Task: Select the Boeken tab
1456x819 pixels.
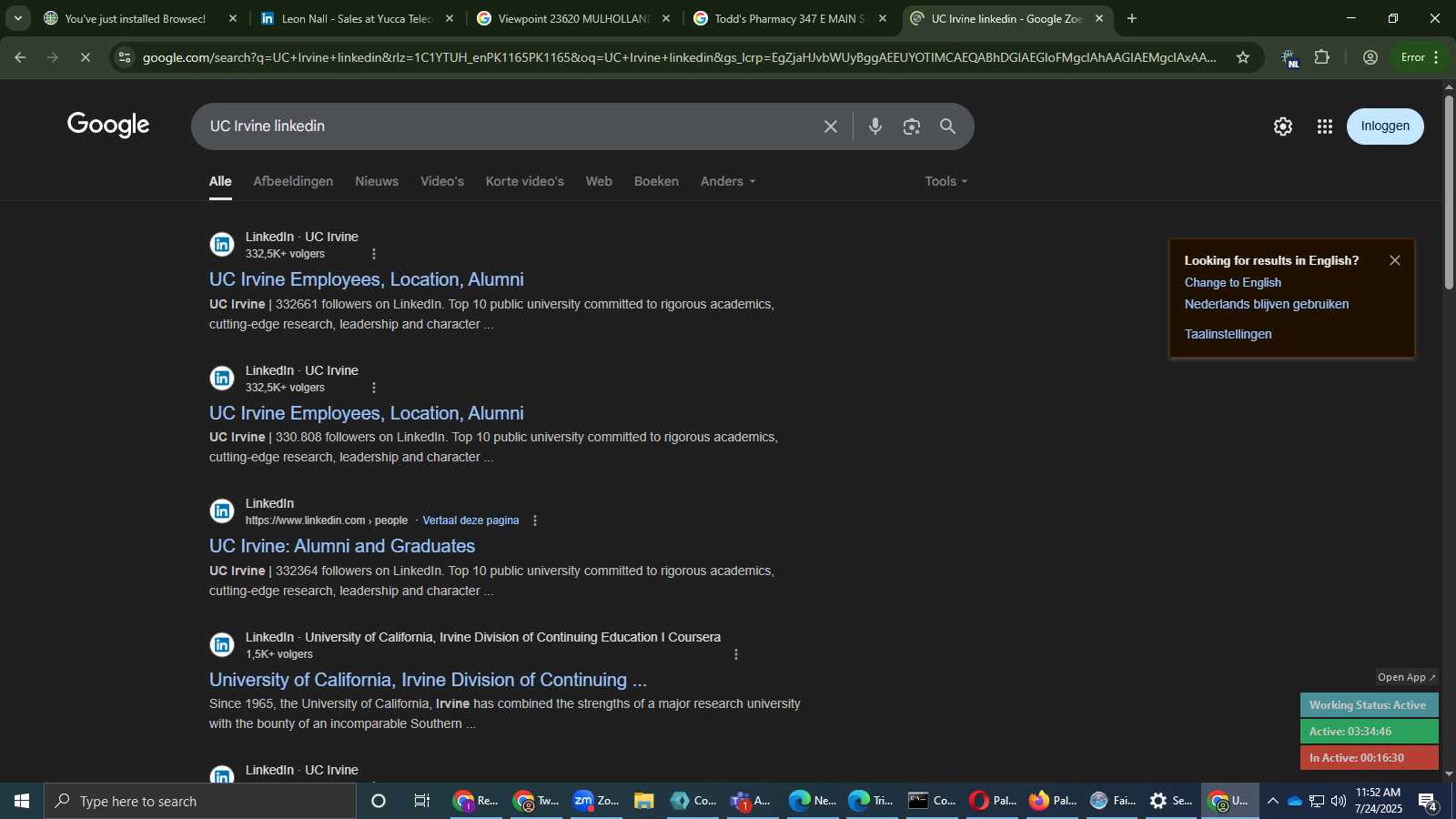Action: click(x=656, y=181)
